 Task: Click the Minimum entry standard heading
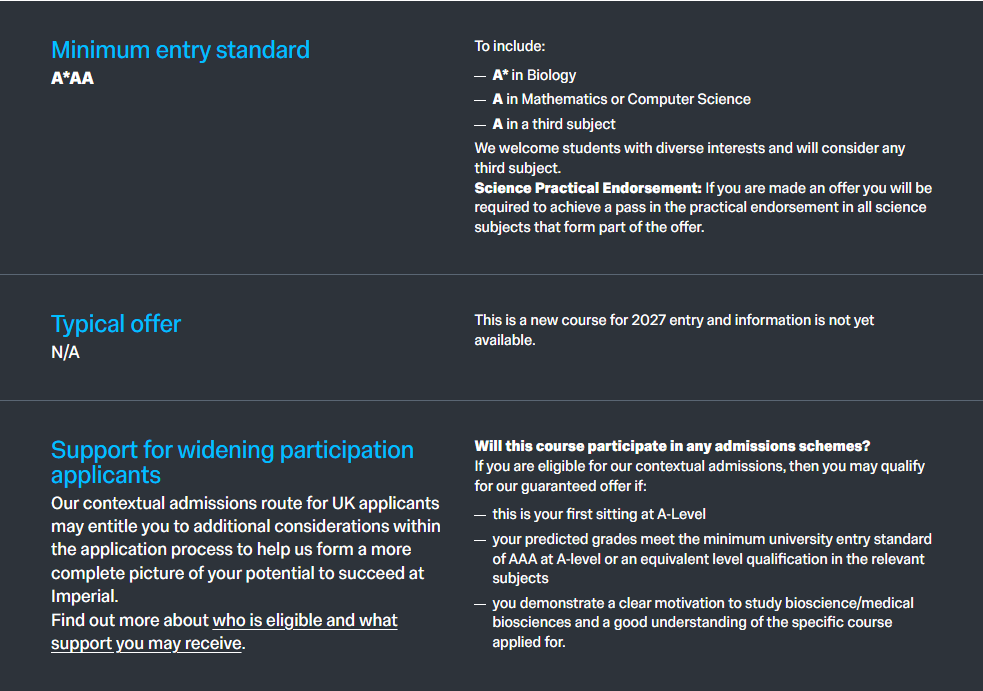pyautogui.click(x=180, y=50)
